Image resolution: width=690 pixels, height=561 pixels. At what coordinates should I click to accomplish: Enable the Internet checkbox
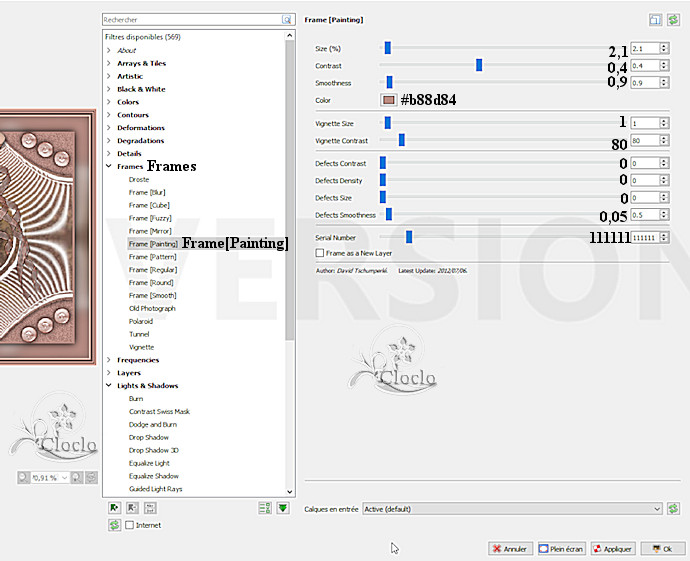click(130, 525)
